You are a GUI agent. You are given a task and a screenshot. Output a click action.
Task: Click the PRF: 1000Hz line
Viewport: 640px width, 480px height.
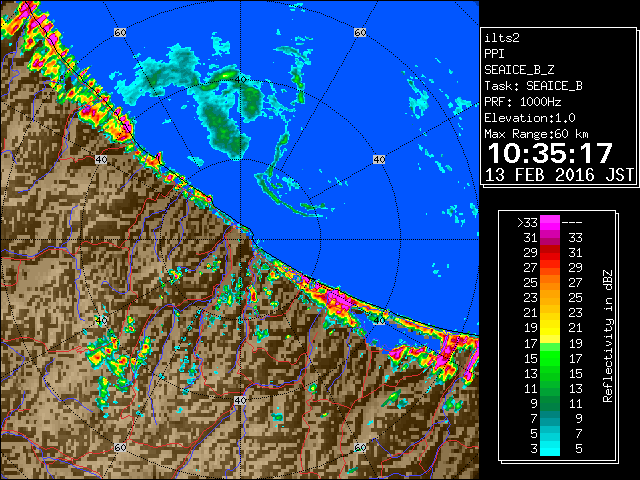[523, 102]
